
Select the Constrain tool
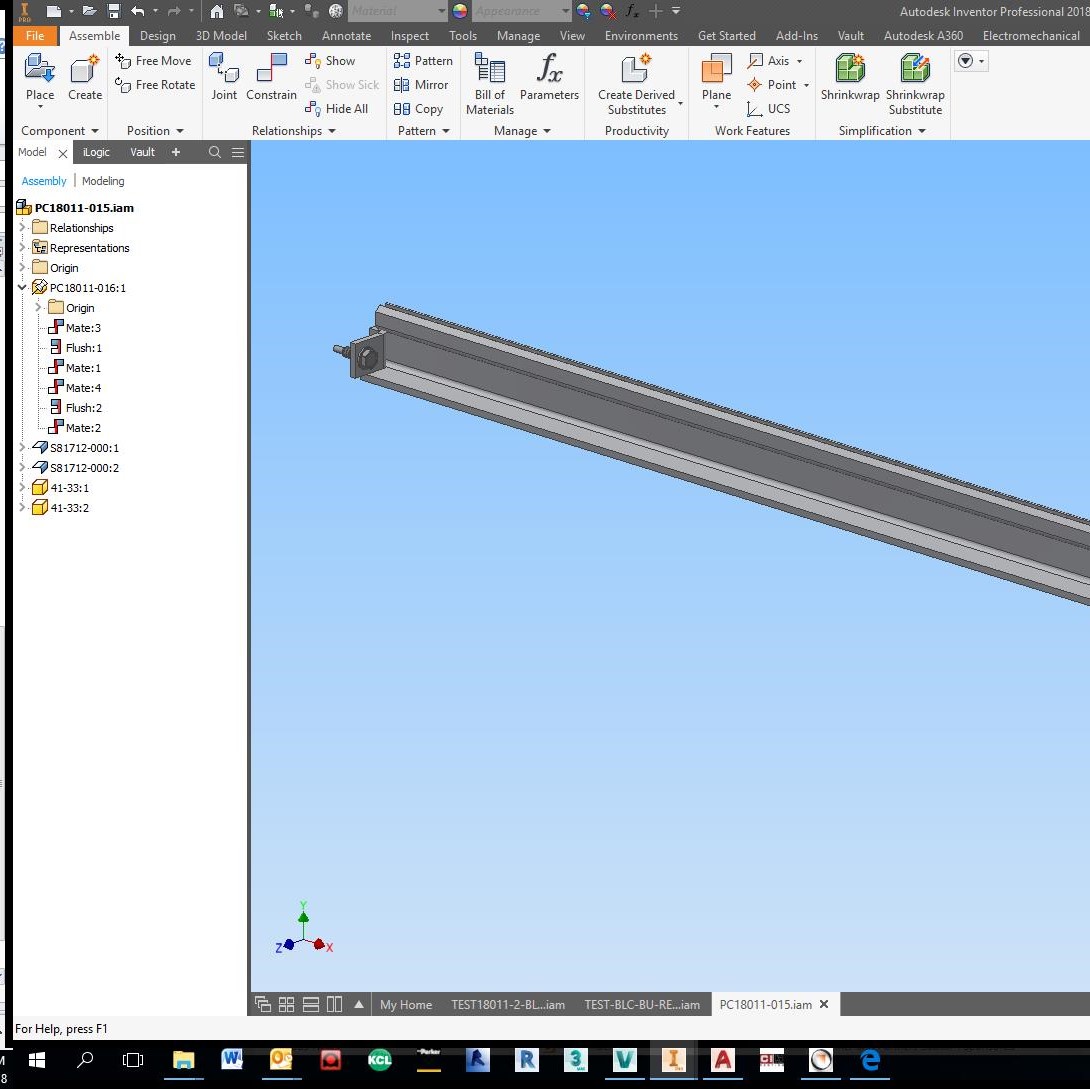271,77
